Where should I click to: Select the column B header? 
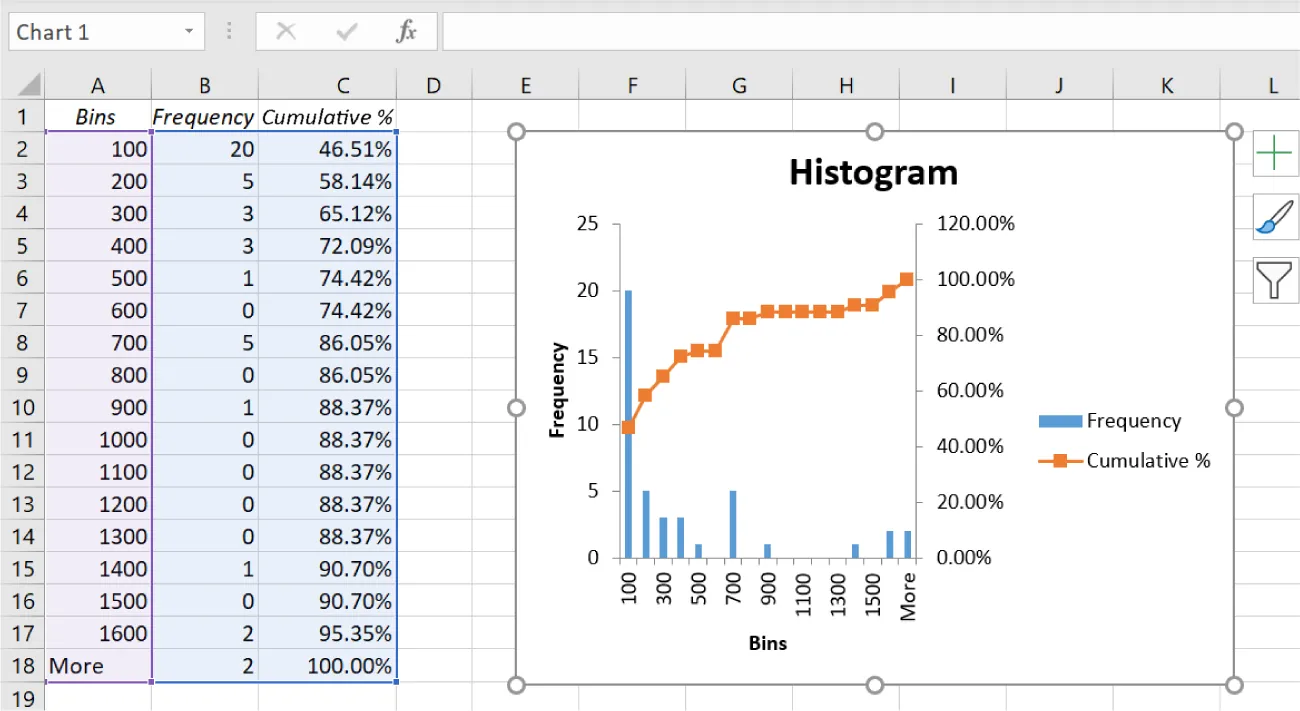pos(204,84)
